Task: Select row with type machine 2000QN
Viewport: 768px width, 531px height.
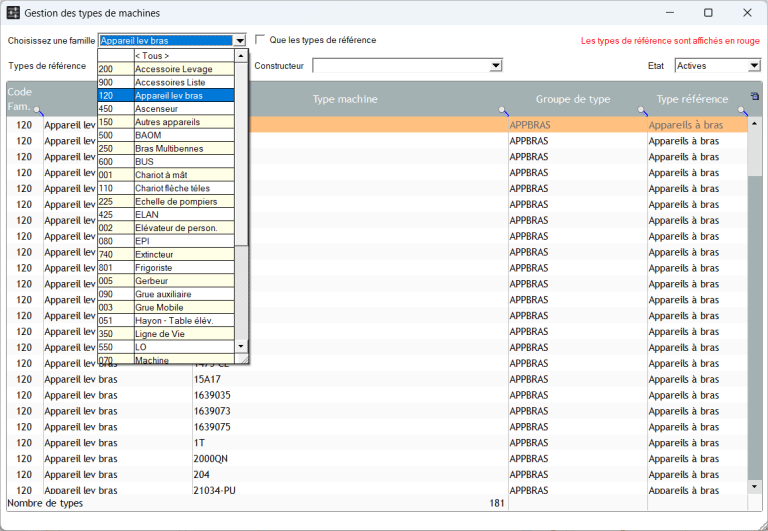Action: coord(377,459)
